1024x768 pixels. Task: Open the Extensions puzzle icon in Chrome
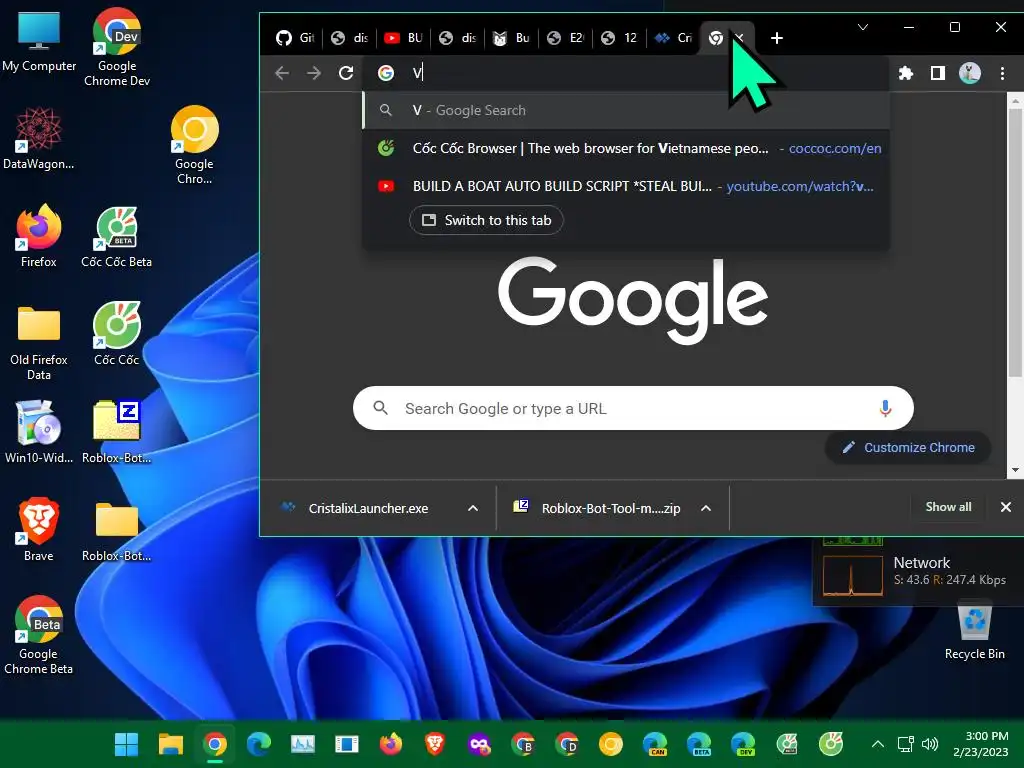905,73
